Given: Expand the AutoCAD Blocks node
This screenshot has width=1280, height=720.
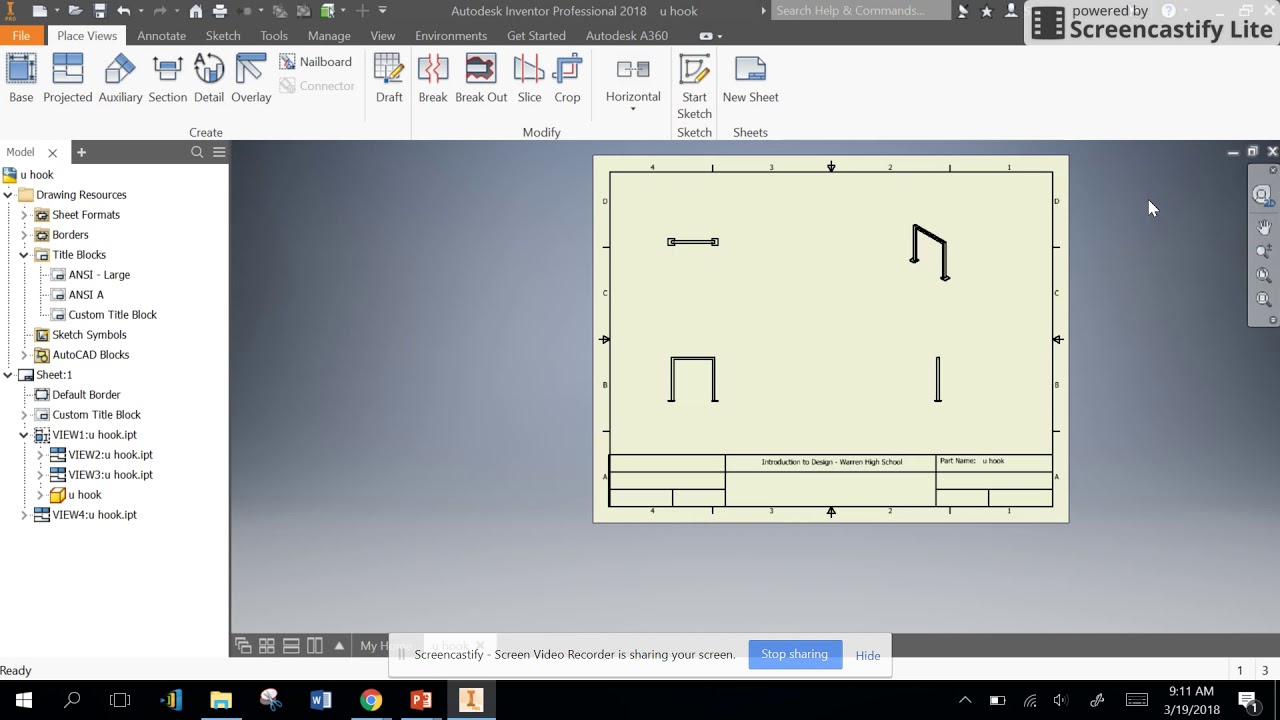Looking at the screenshot, I should pyautogui.click(x=24, y=355).
